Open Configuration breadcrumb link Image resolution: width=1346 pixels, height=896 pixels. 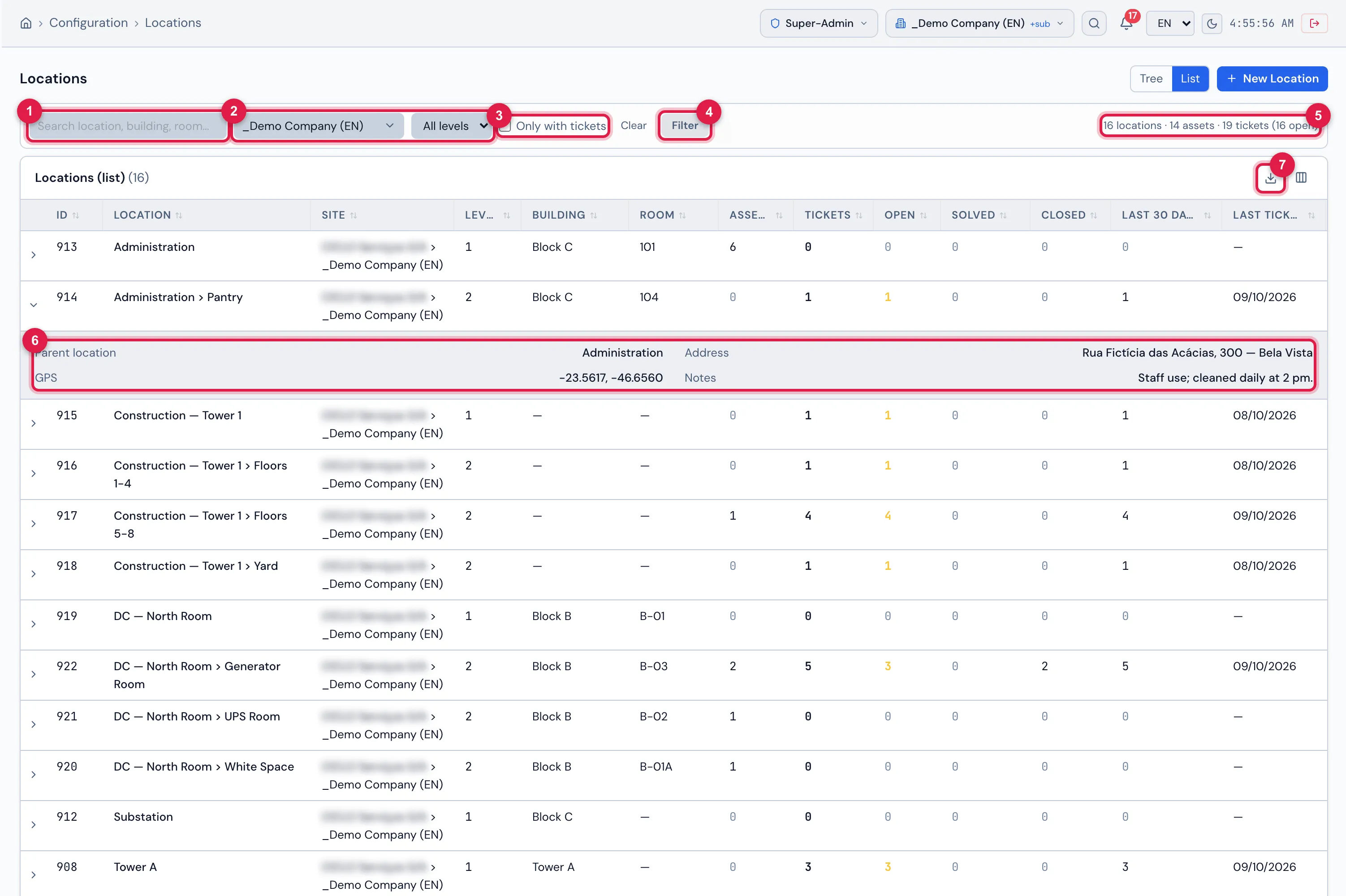click(89, 23)
